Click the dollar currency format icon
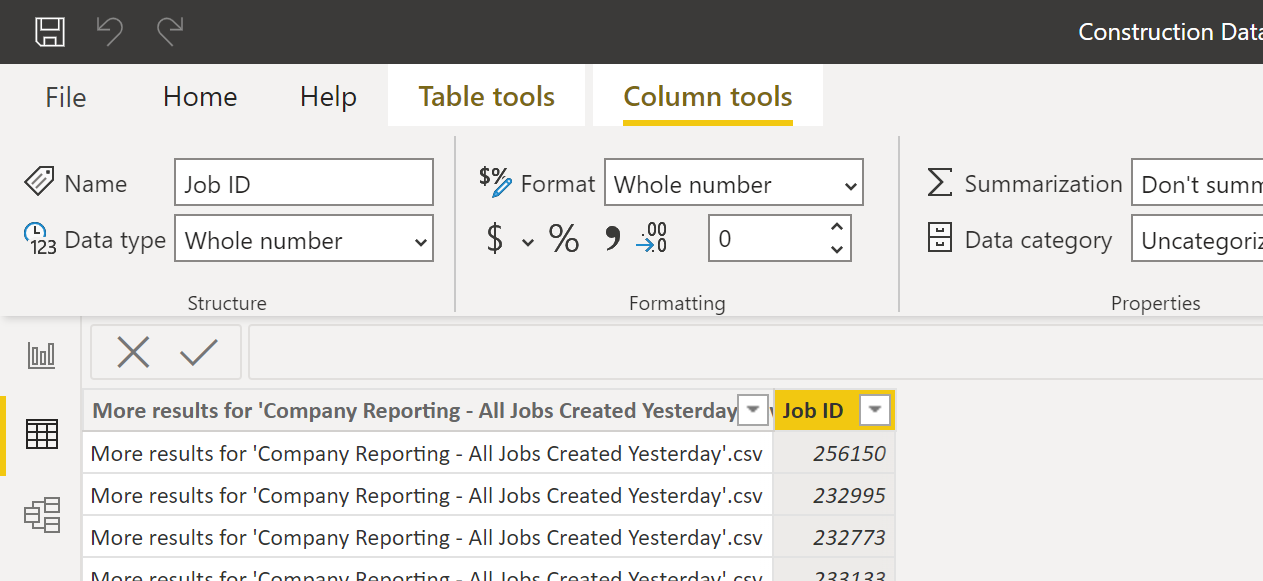The height and width of the screenshot is (581, 1263). pos(495,239)
